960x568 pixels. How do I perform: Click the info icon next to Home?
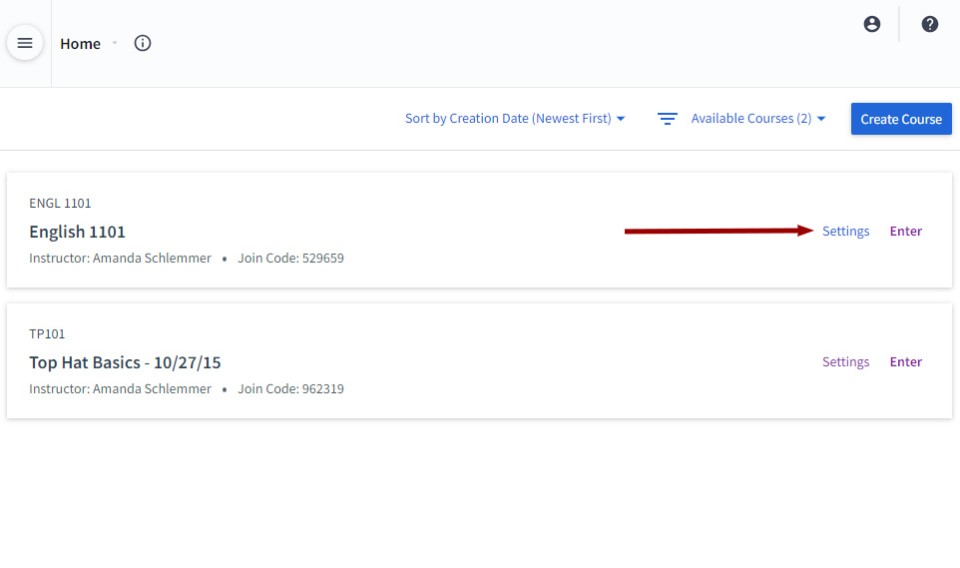coord(143,43)
